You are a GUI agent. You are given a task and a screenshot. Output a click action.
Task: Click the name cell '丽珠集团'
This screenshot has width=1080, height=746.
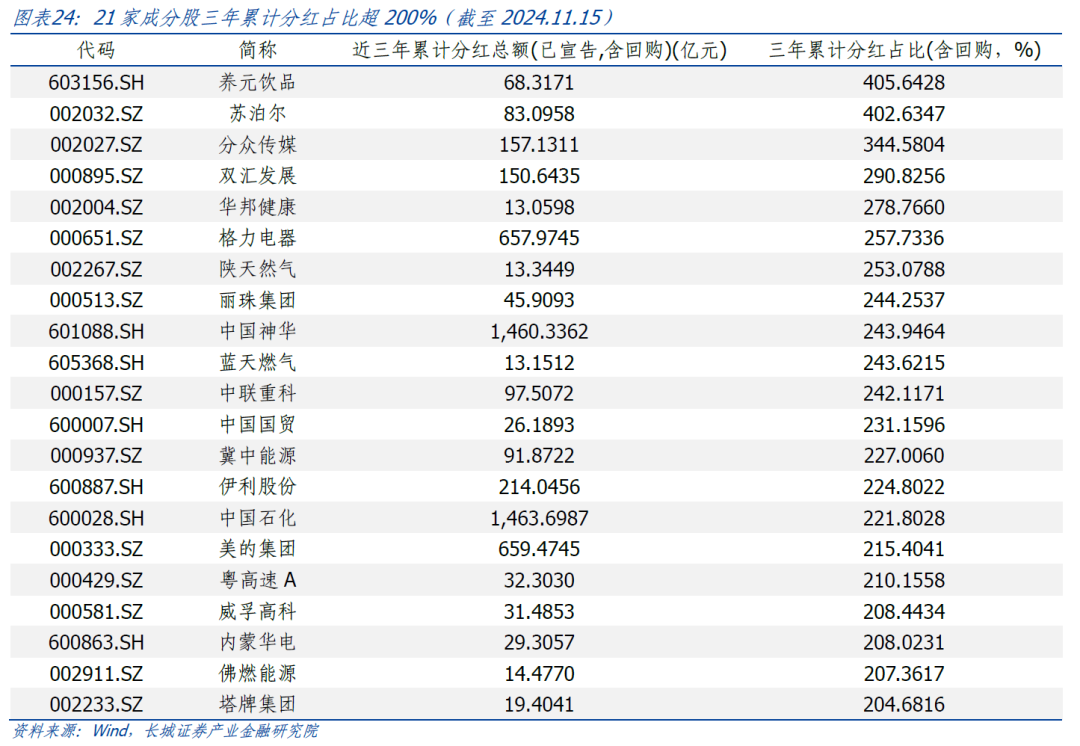258,300
